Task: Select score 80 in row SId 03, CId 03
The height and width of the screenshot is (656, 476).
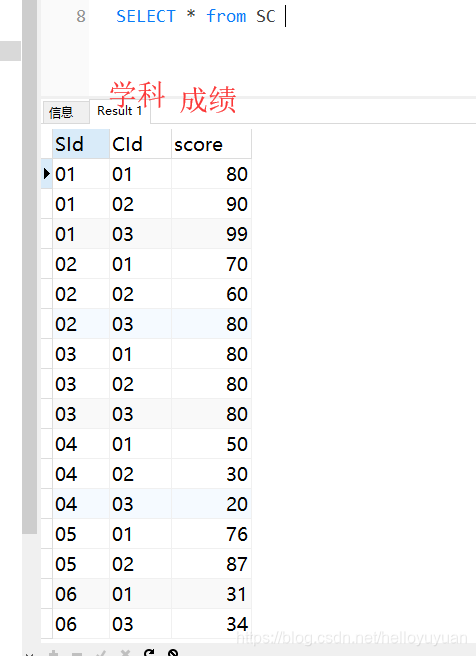Action: [x=211, y=414]
